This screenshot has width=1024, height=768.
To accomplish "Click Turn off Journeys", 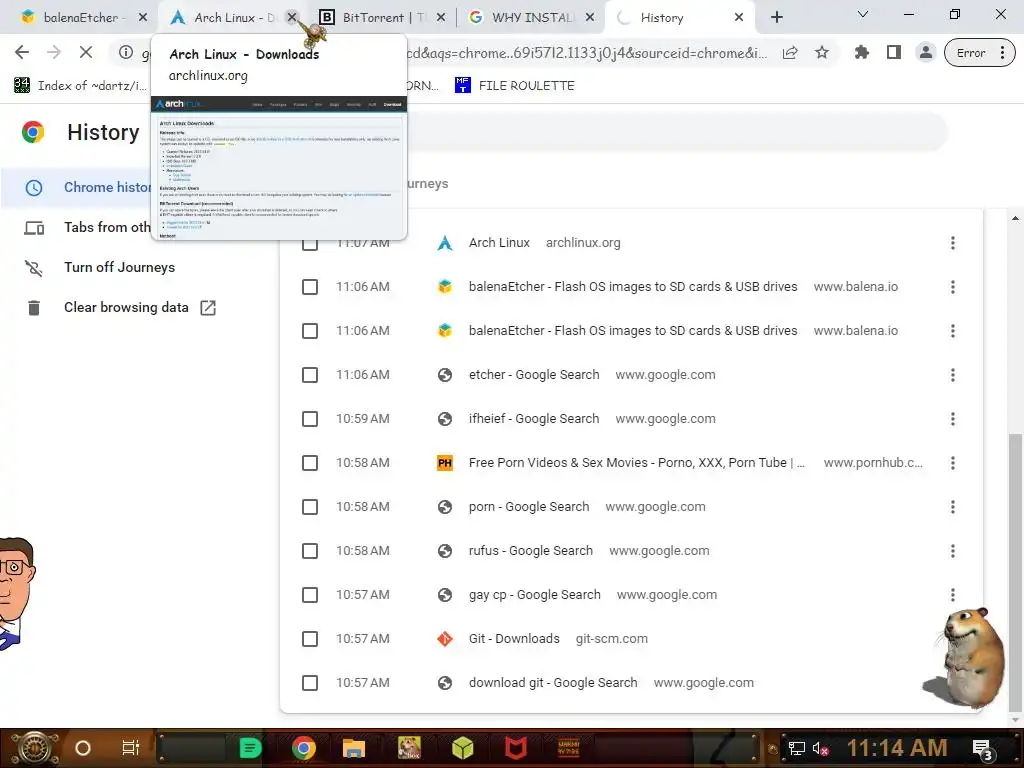I will click(x=120, y=267).
